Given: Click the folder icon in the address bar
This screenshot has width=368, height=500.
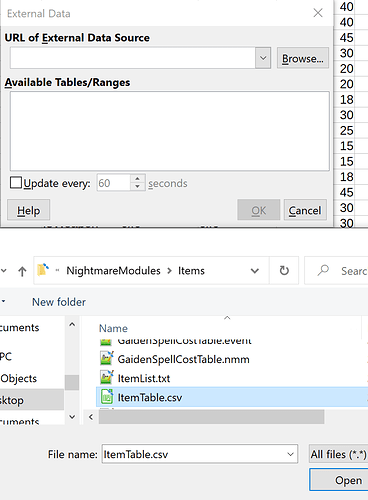Looking at the screenshot, I should pos(43,270).
